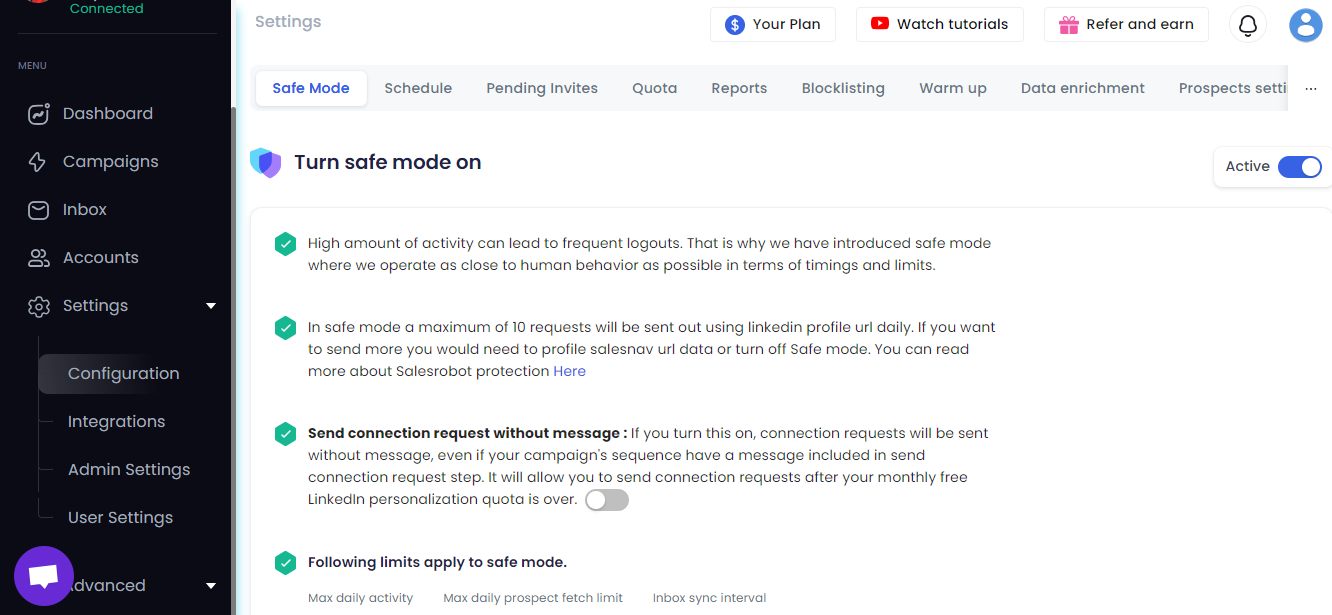Viewport: 1332px width, 615px height.
Task: Open the Inbox via its sidebar icon
Action: click(38, 209)
